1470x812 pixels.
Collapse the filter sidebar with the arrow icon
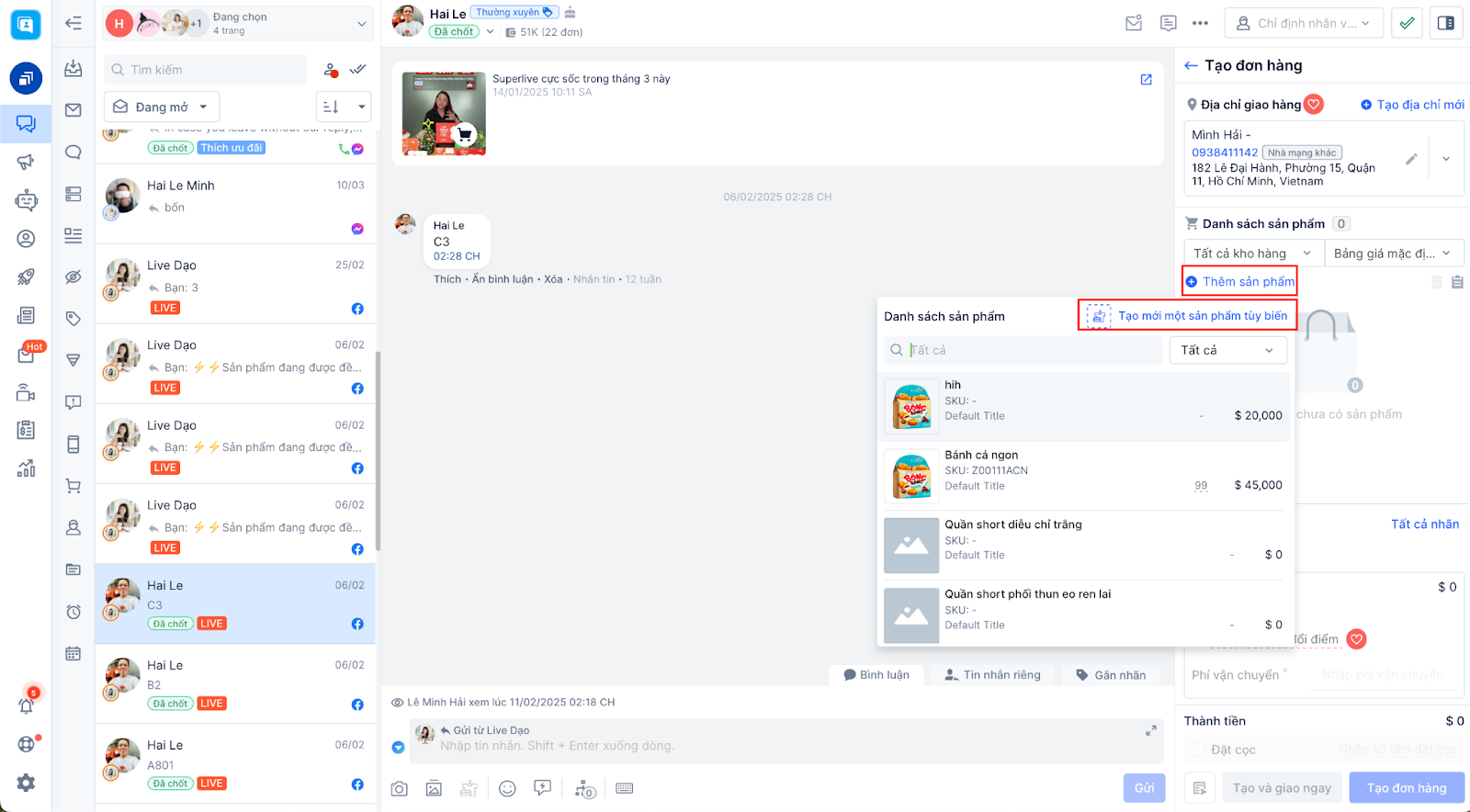click(73, 23)
